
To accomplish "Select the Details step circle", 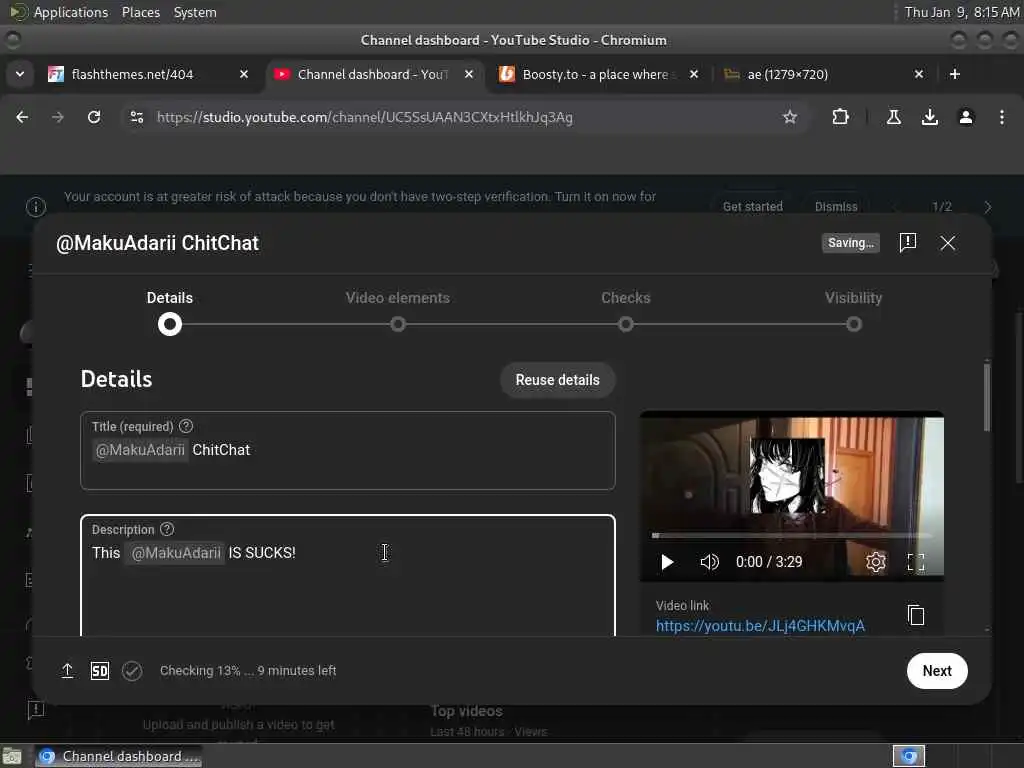I will pos(170,324).
